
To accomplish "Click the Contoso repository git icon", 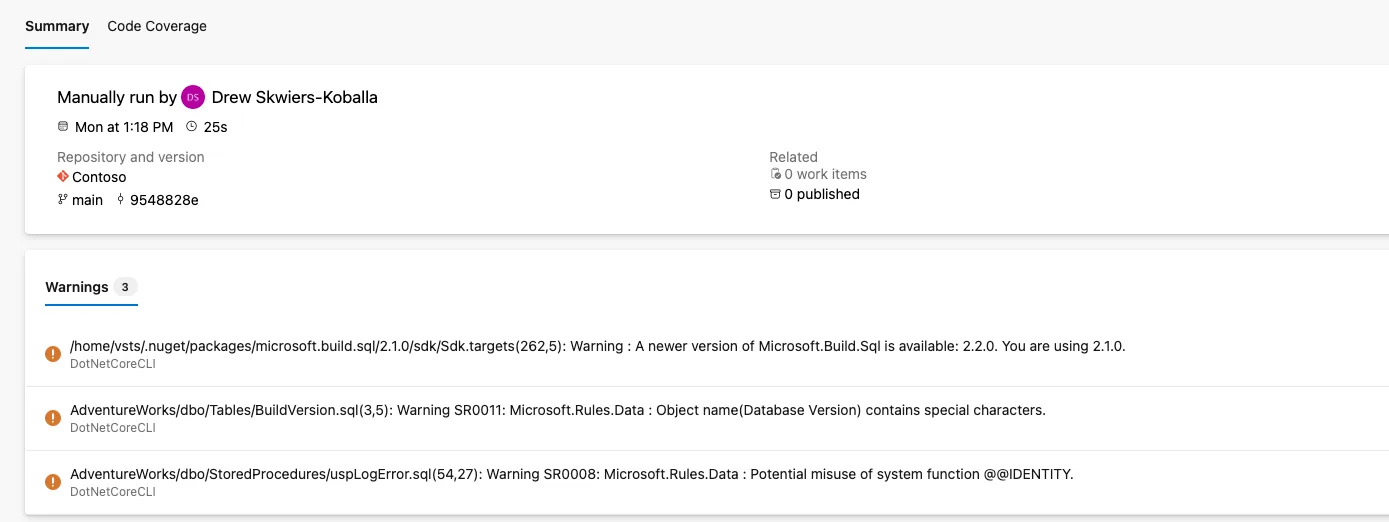I will click(x=63, y=177).
